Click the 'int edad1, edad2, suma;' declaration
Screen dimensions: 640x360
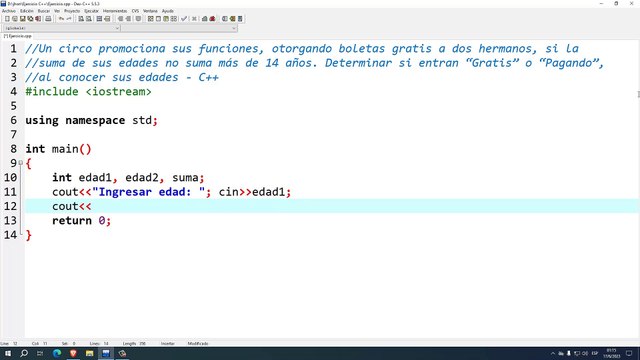coord(128,178)
